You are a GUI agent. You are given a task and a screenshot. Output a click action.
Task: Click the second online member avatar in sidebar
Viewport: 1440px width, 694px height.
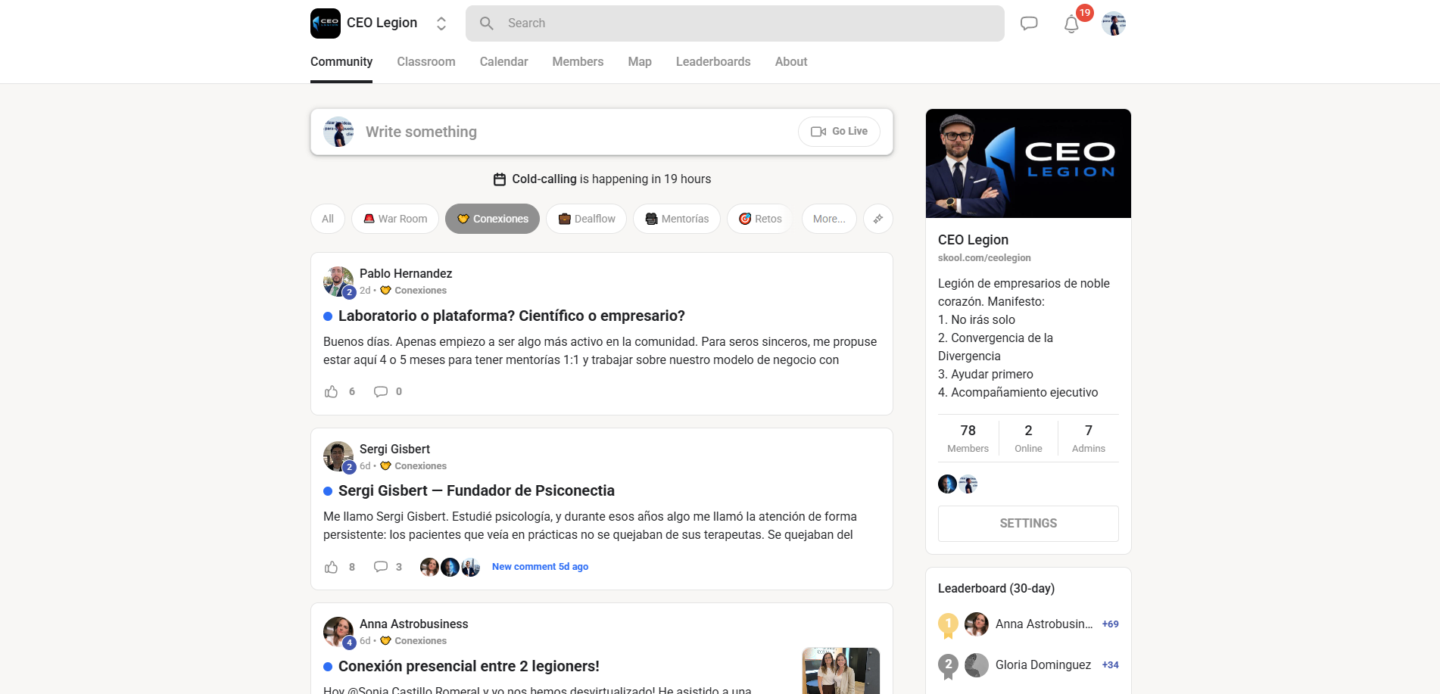968,484
